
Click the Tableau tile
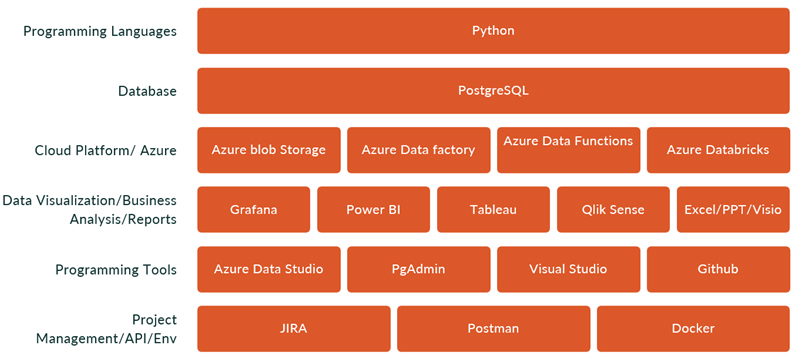pos(493,209)
